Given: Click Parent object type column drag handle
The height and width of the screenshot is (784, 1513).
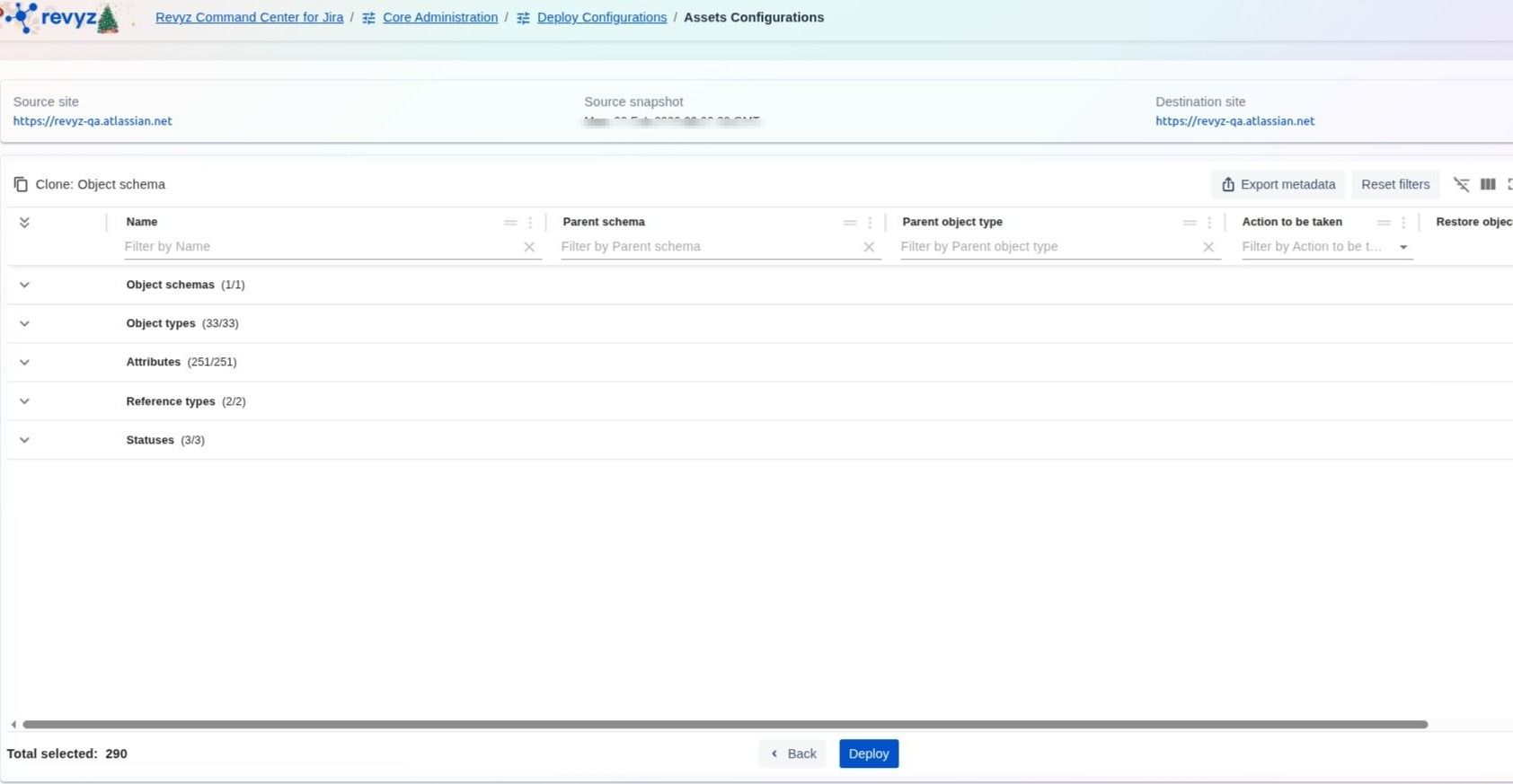Looking at the screenshot, I should tap(1190, 223).
